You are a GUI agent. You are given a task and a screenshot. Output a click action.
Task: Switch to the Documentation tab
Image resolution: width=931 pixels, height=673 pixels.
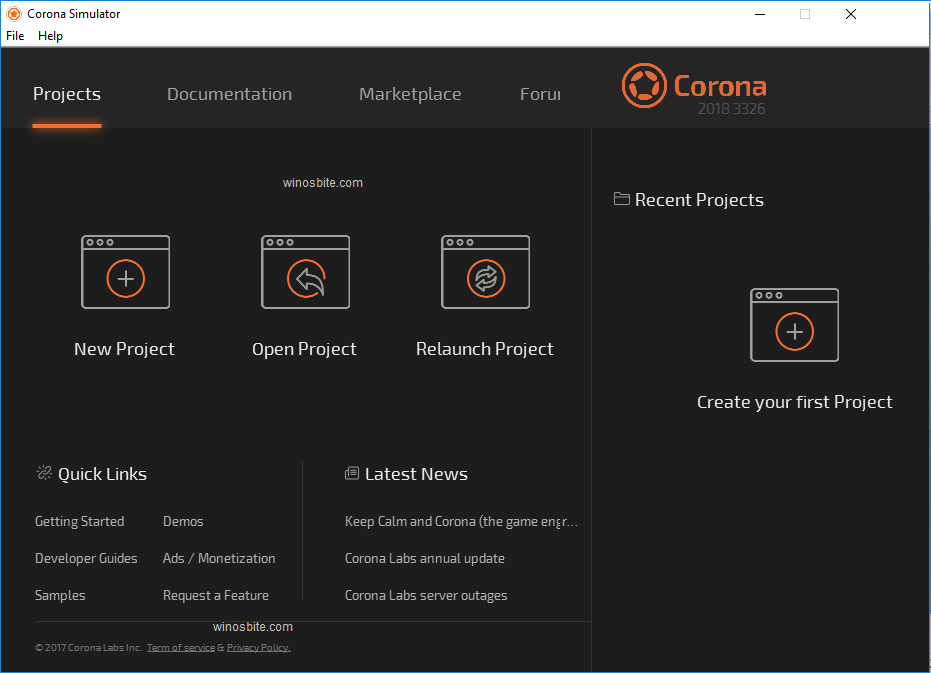pos(230,94)
